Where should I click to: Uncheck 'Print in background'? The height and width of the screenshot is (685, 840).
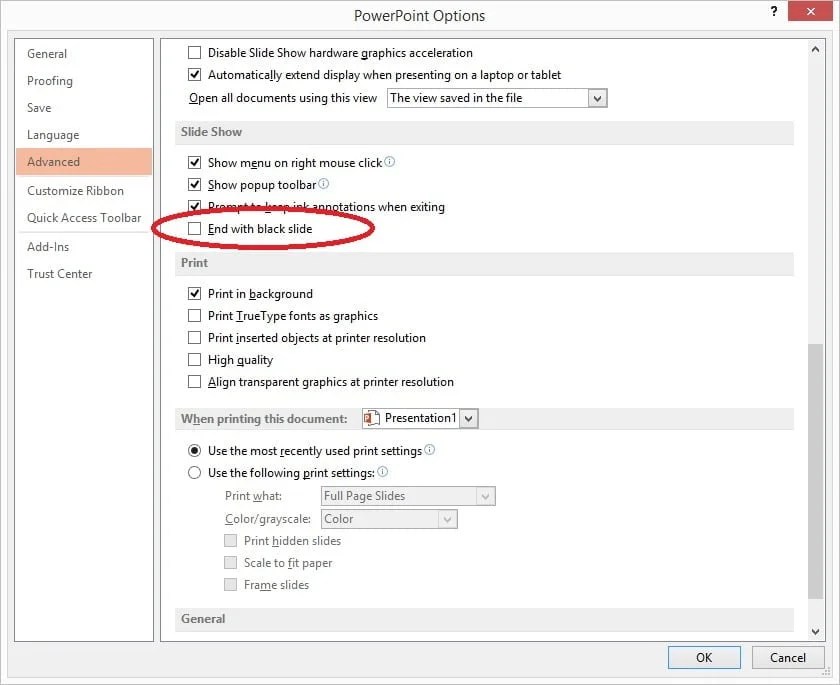click(194, 293)
